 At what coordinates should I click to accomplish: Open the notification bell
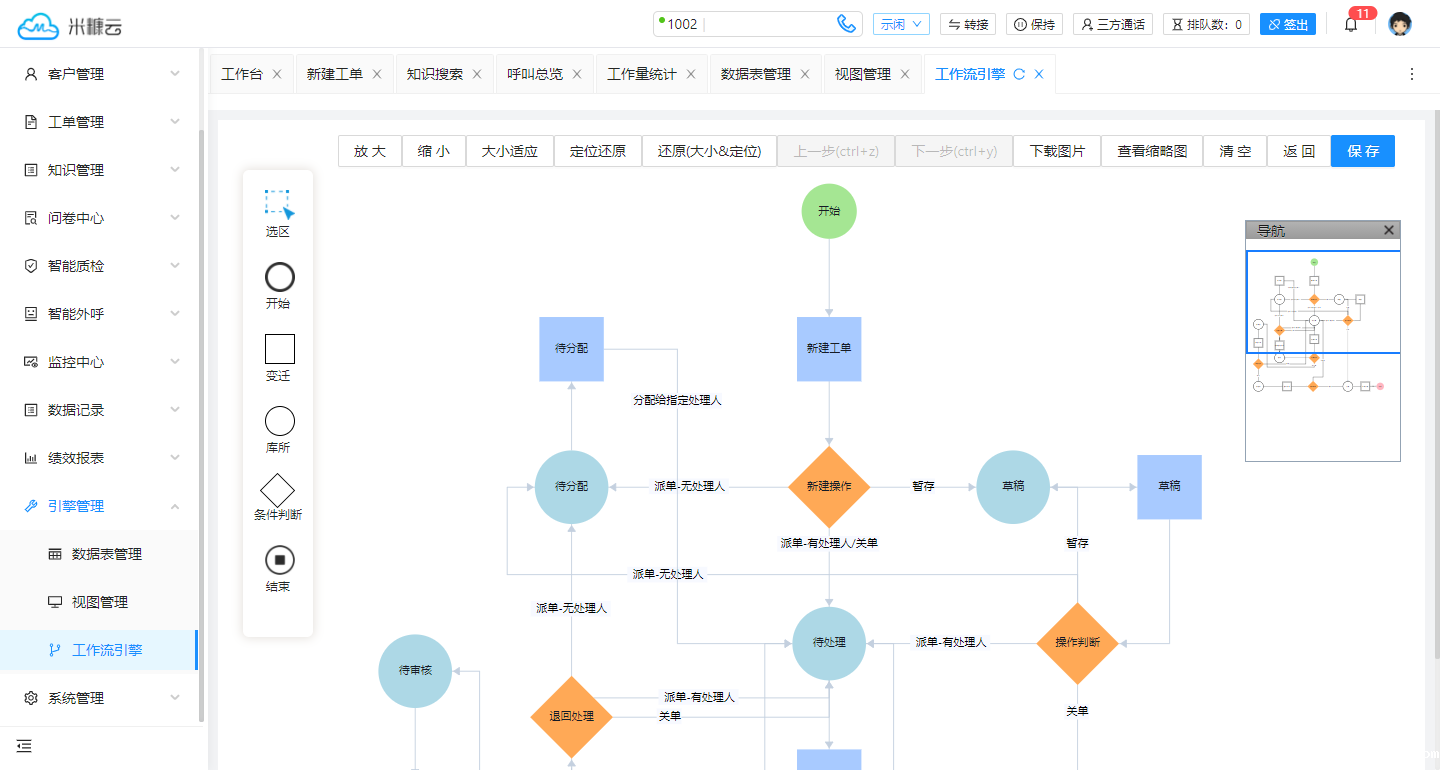click(x=1351, y=25)
